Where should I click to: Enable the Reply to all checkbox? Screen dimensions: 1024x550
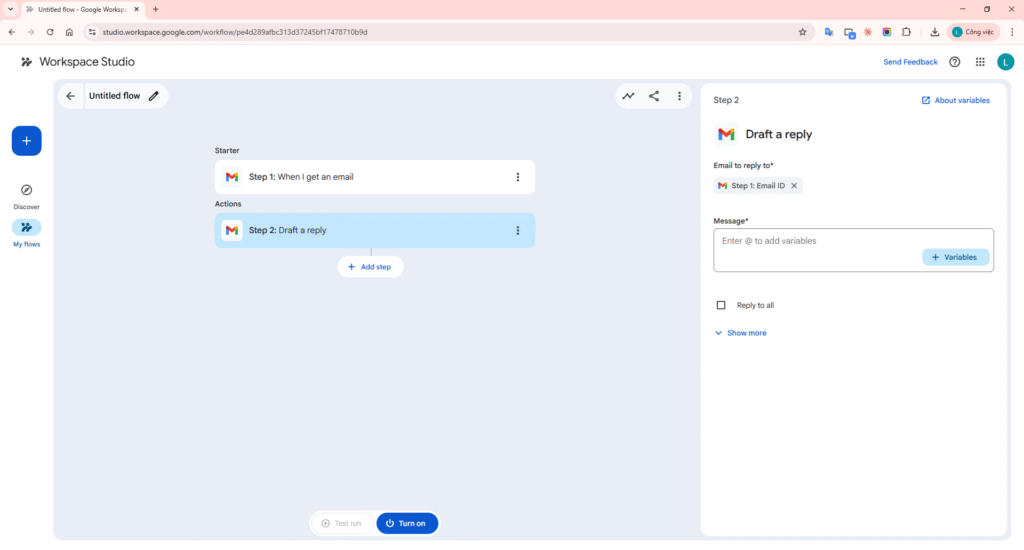pos(721,305)
